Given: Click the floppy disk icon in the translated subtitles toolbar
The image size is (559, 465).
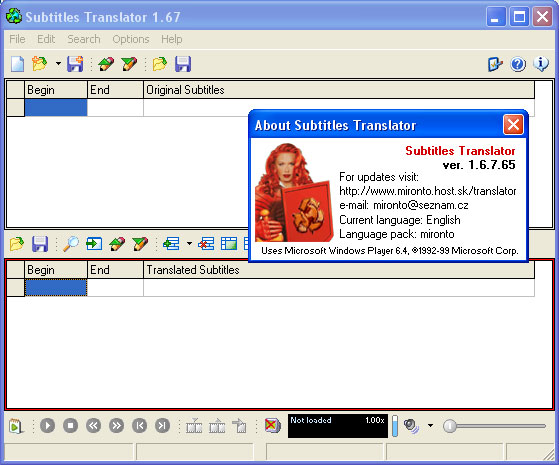Looking at the screenshot, I should 40,244.
